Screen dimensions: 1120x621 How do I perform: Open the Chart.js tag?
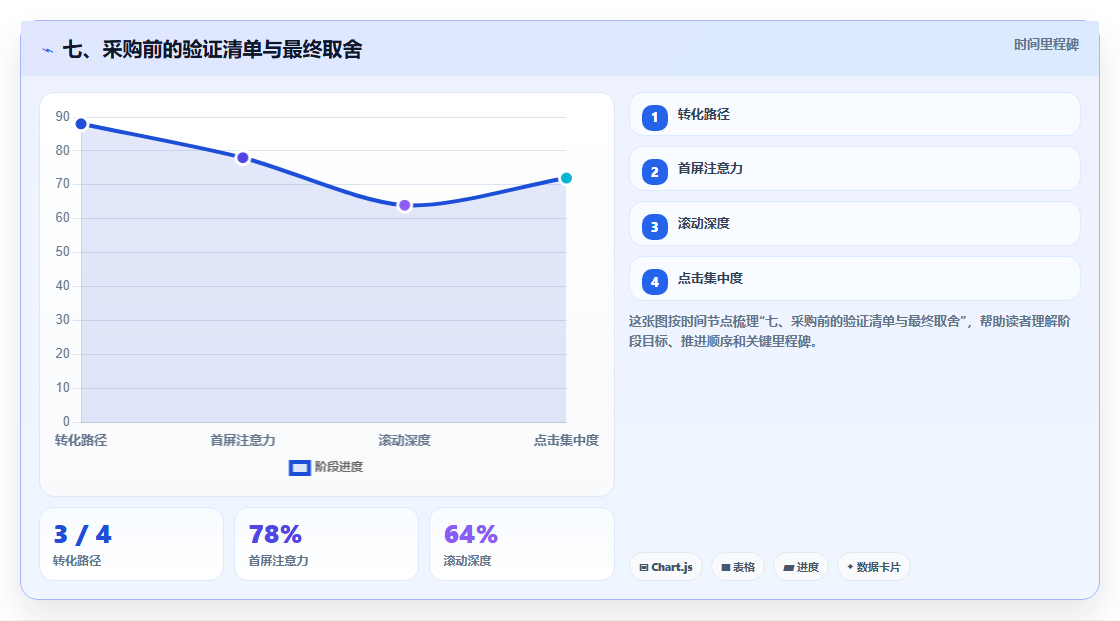(x=666, y=567)
